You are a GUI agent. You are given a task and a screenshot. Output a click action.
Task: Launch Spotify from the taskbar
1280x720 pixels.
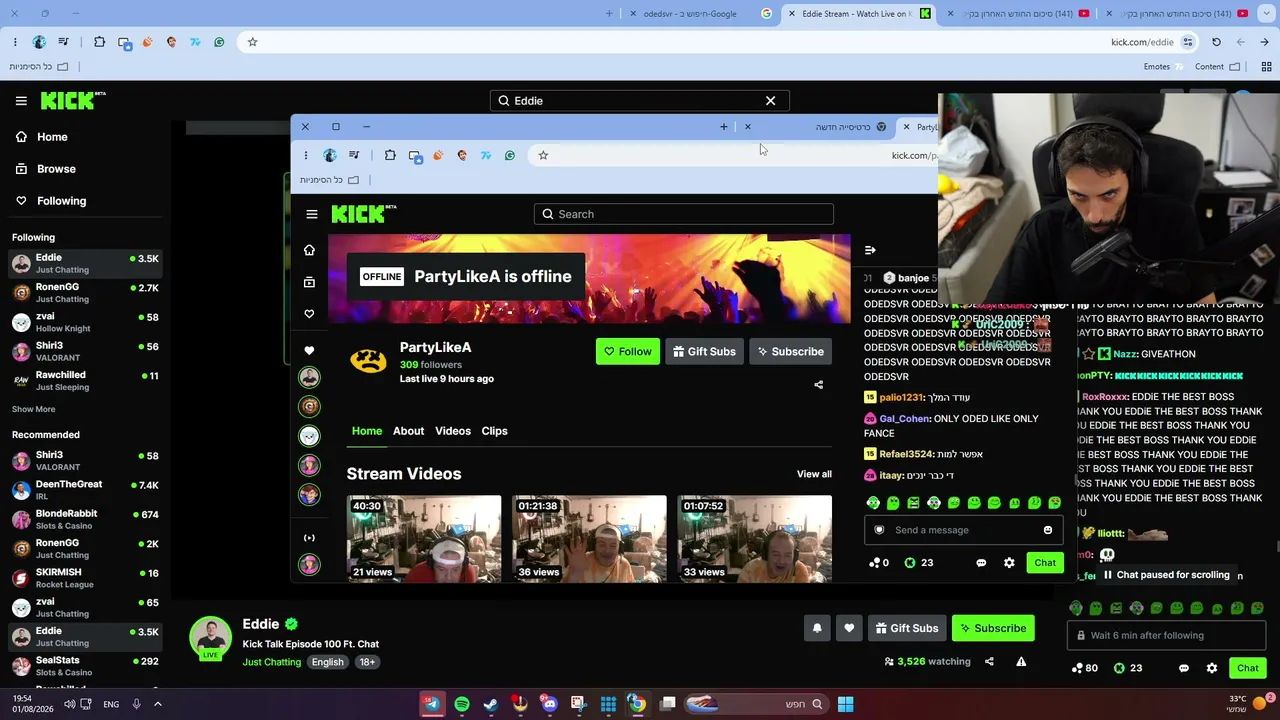point(461,704)
